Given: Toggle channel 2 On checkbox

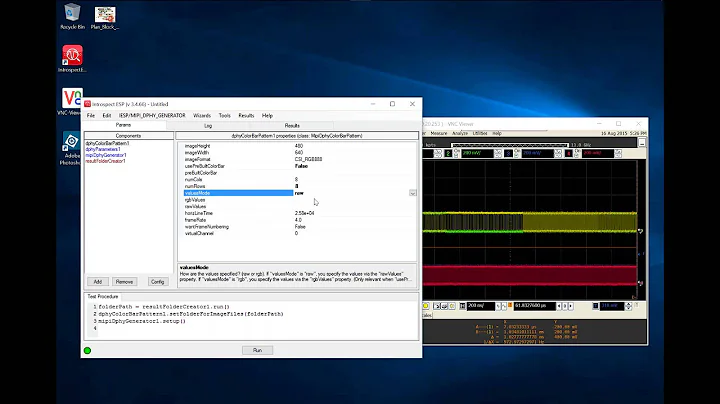Looking at the screenshot, I should [456, 156].
